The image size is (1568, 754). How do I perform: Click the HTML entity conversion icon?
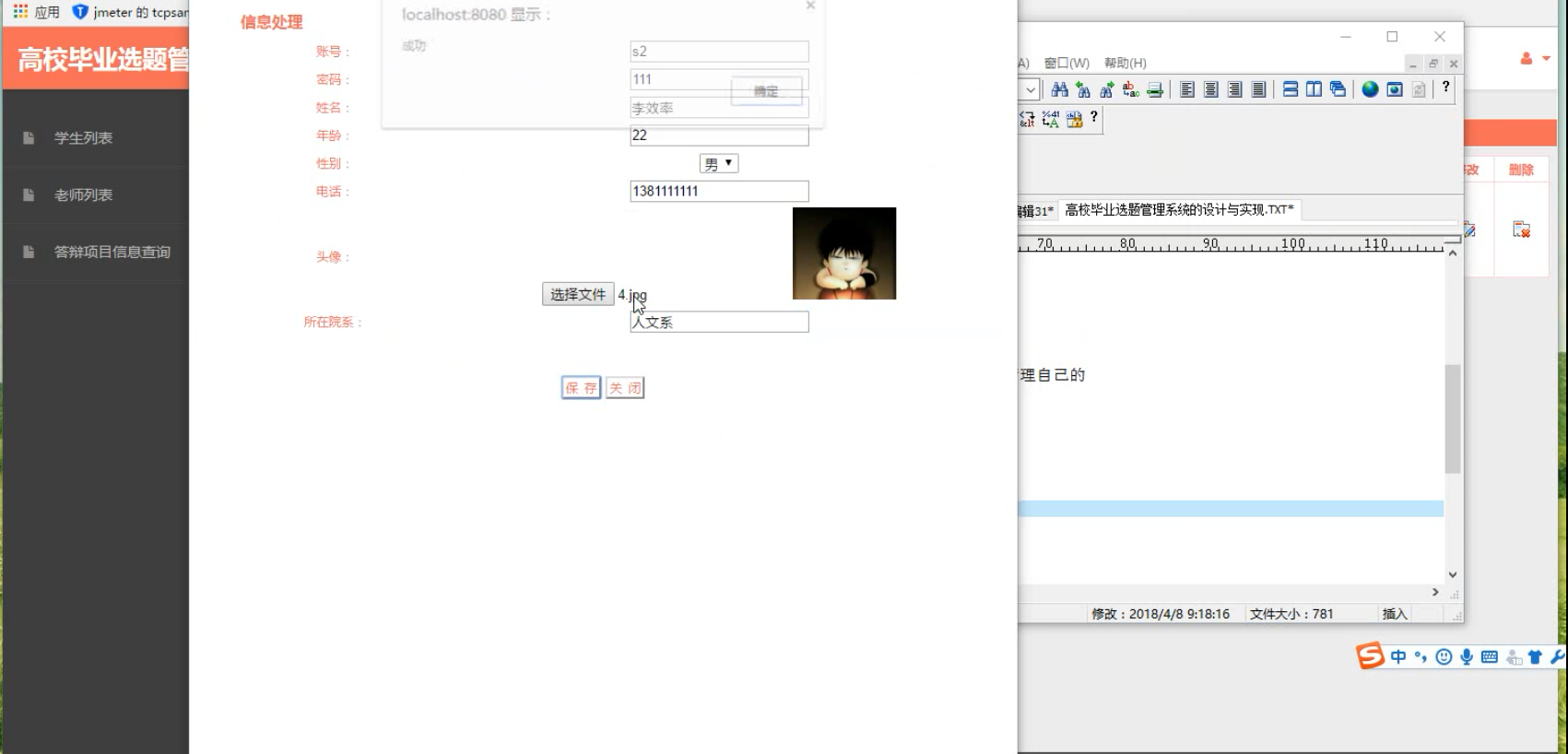1027,119
